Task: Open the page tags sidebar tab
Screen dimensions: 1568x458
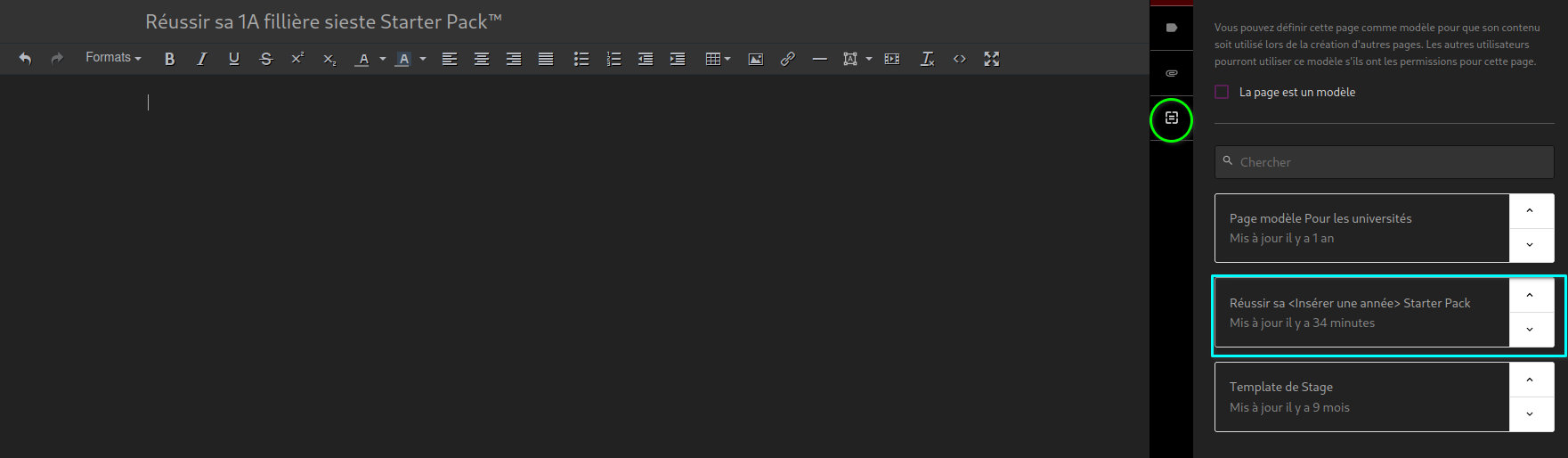Action: tap(1171, 28)
